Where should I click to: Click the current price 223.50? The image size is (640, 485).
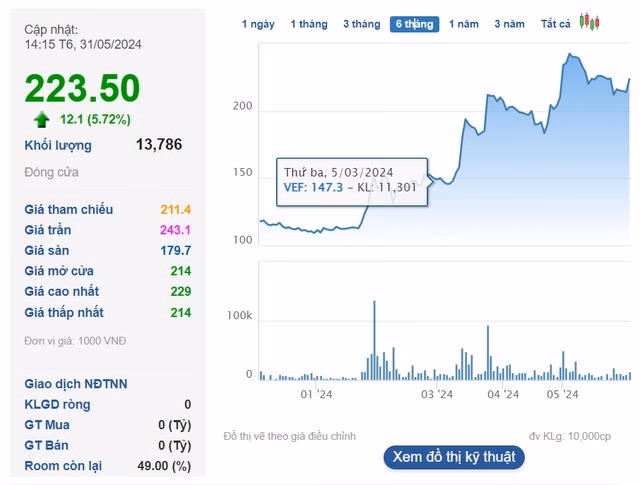83,89
